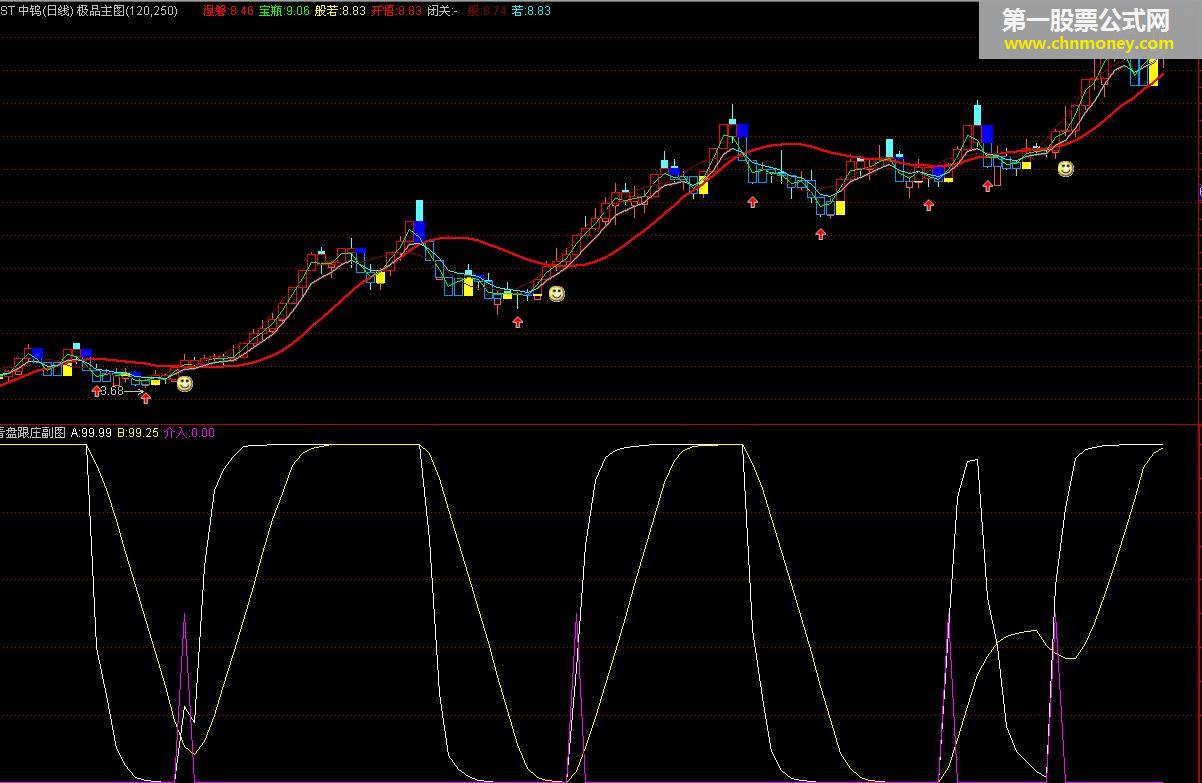Click the first magenta 介入 spike in sub-chart
1202x783 pixels.
(x=184, y=697)
